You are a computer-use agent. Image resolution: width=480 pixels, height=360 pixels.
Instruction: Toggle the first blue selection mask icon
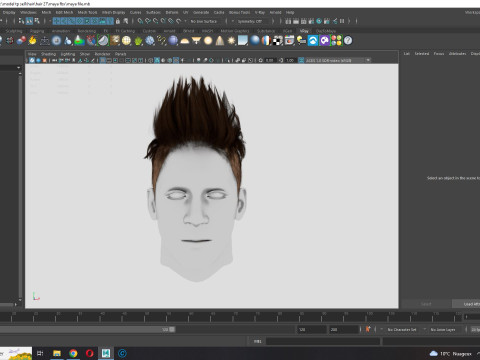point(56,21)
